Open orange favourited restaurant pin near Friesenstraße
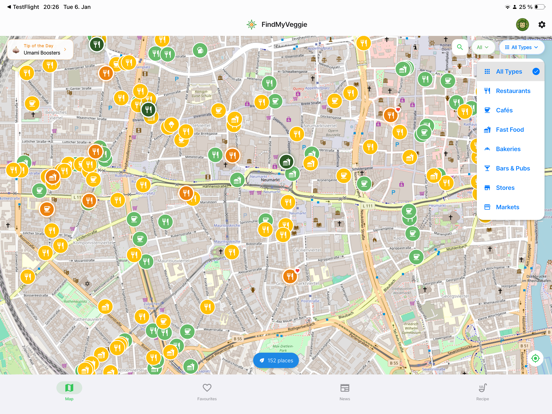This screenshot has width=552, height=414. [290, 277]
